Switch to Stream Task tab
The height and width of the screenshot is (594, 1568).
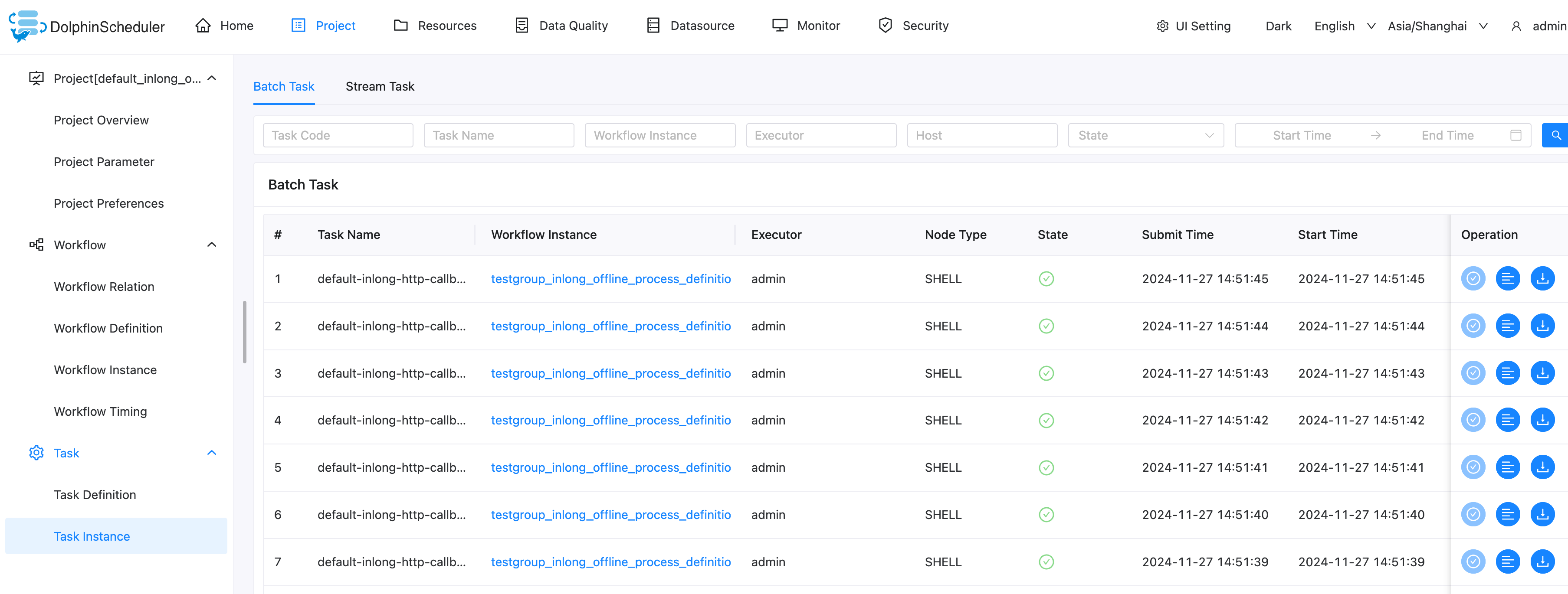[379, 86]
